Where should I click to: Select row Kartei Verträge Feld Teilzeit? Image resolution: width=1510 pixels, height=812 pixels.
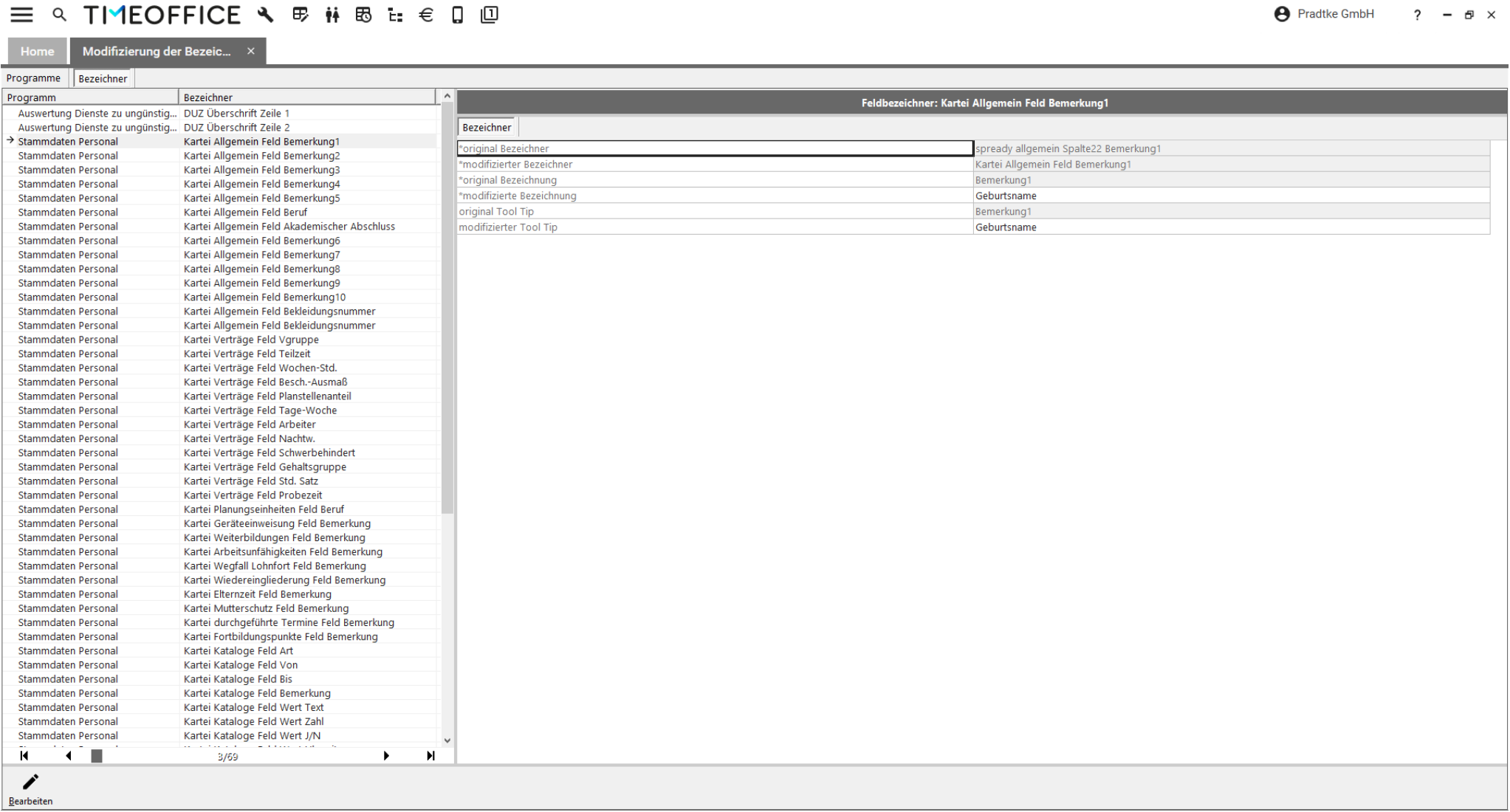click(247, 354)
